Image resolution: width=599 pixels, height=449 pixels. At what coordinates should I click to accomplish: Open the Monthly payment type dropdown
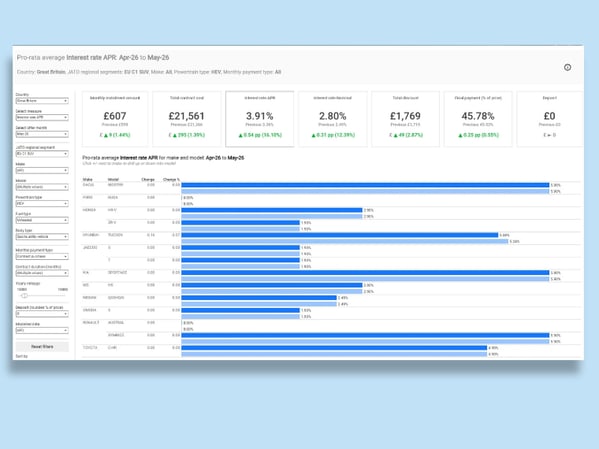tap(42, 256)
